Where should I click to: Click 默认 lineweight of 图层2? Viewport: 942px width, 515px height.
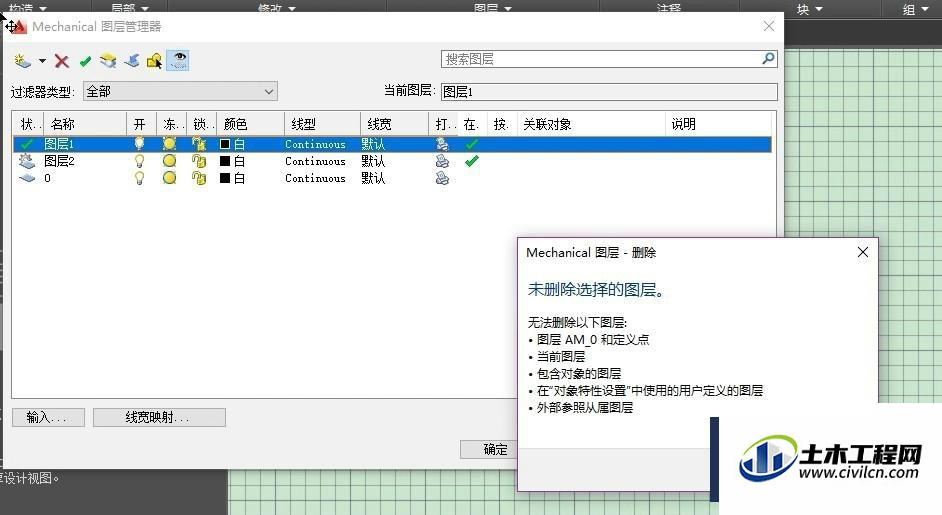pyautogui.click(x=373, y=161)
